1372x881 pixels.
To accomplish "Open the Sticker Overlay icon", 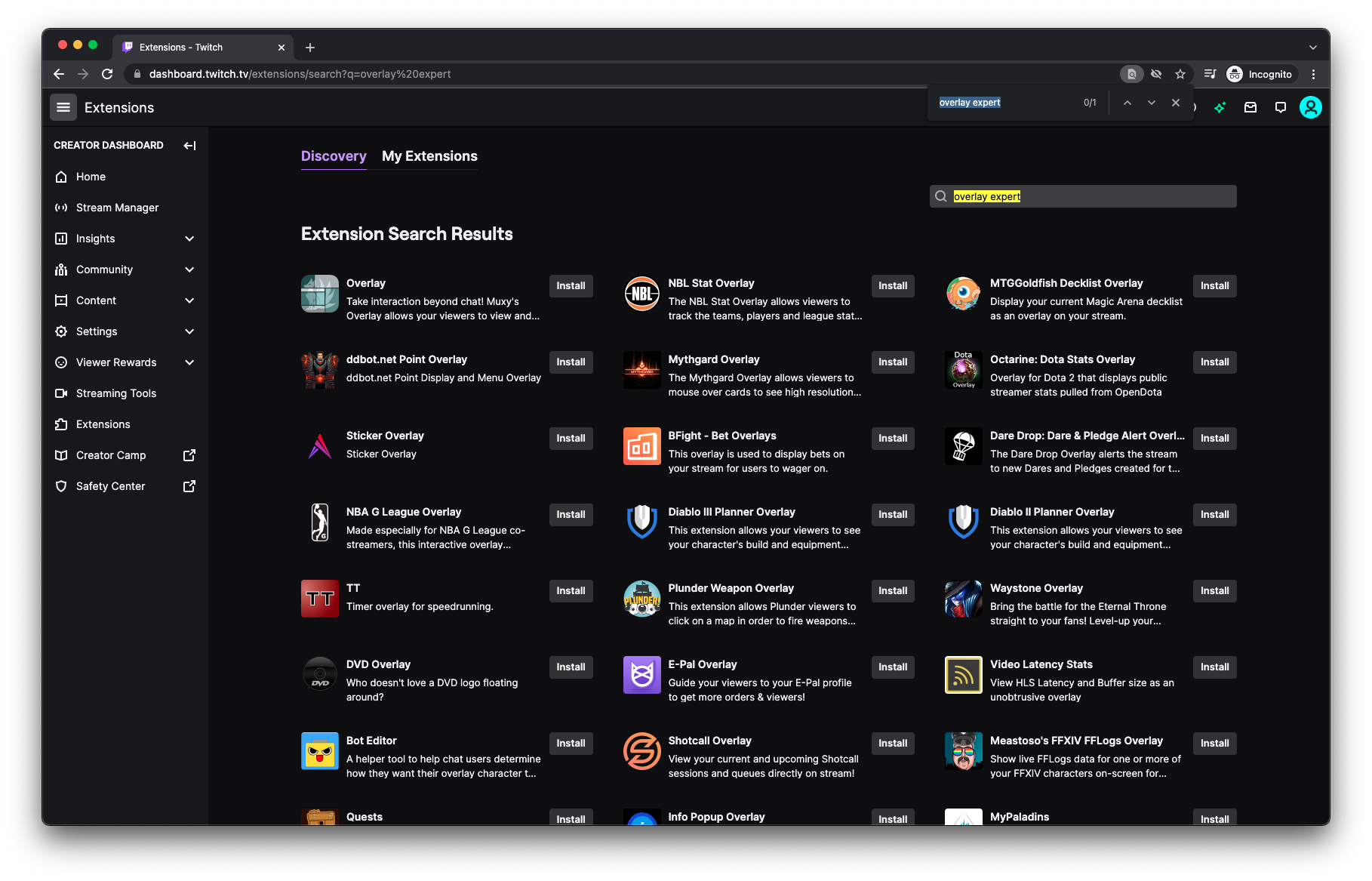I will [320, 446].
